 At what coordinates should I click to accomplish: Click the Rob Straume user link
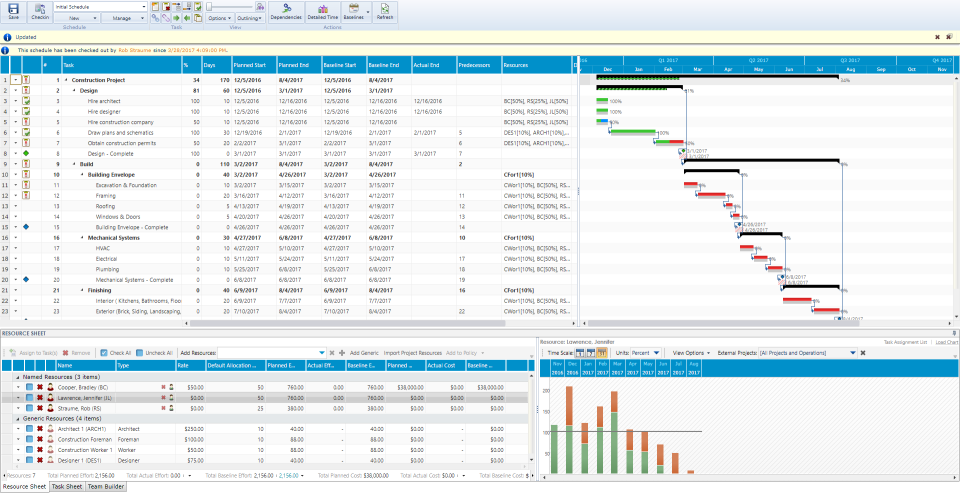133,50
